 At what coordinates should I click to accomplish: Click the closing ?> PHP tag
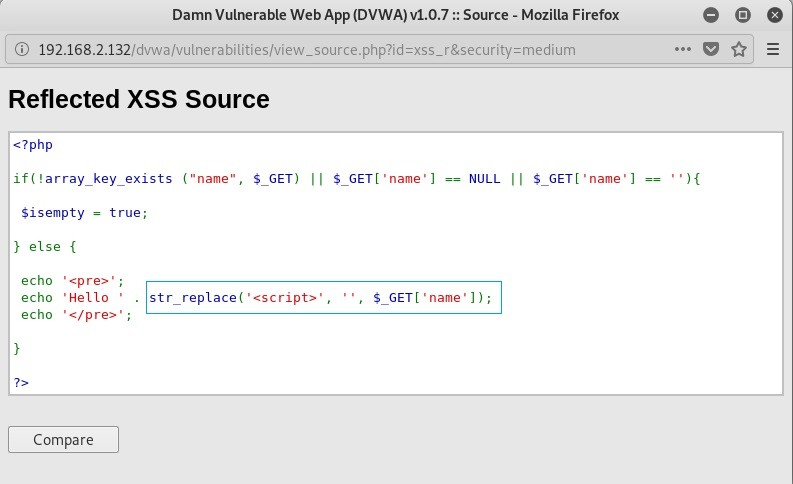pyautogui.click(x=22, y=382)
